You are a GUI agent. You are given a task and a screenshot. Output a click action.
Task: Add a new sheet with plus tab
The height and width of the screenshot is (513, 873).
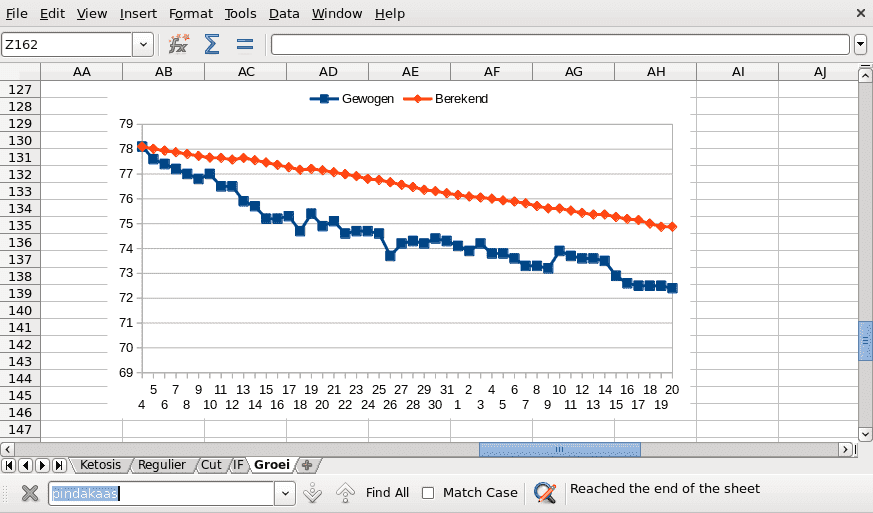click(307, 465)
